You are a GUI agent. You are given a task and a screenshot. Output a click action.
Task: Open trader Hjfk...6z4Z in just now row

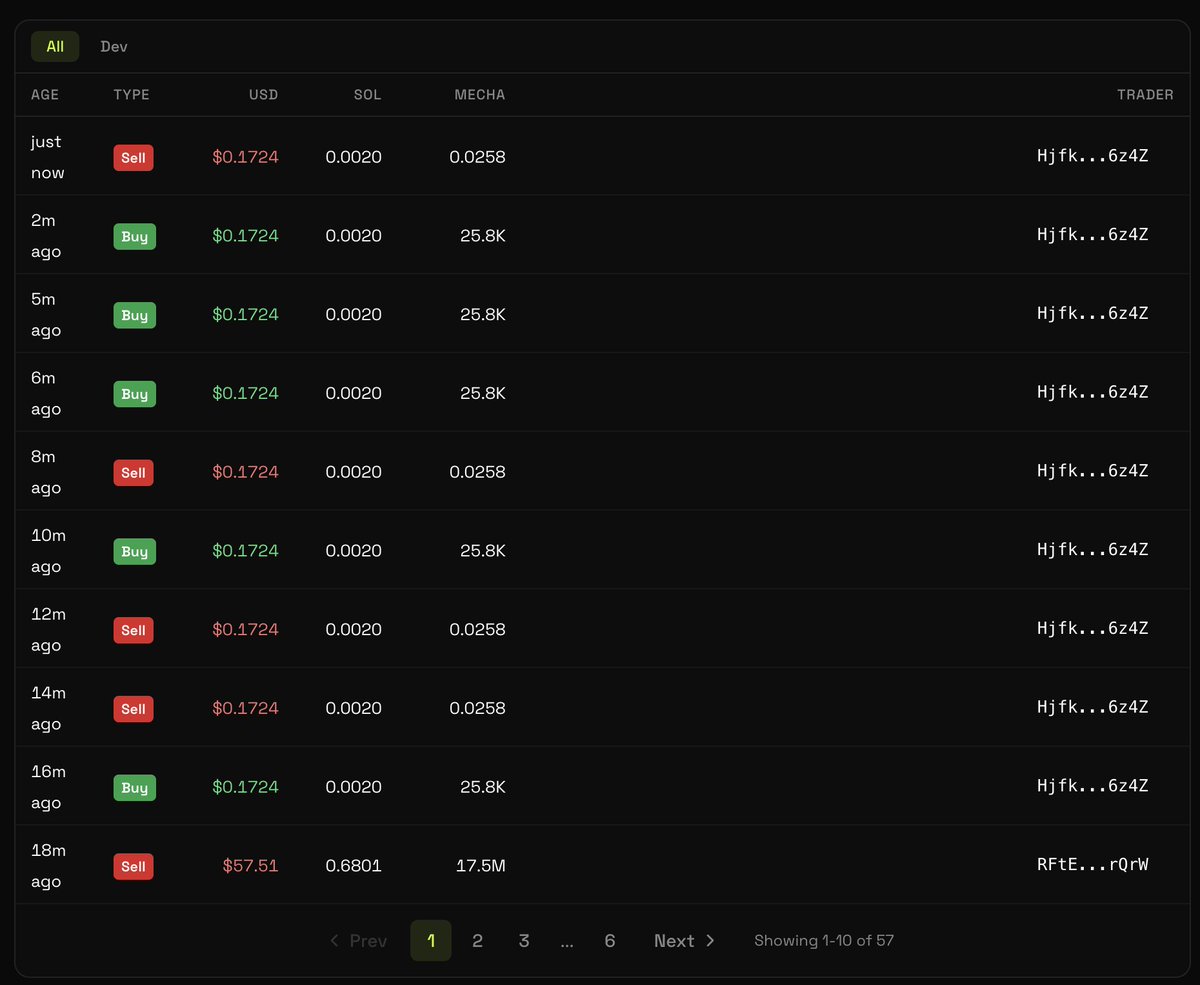click(1093, 156)
